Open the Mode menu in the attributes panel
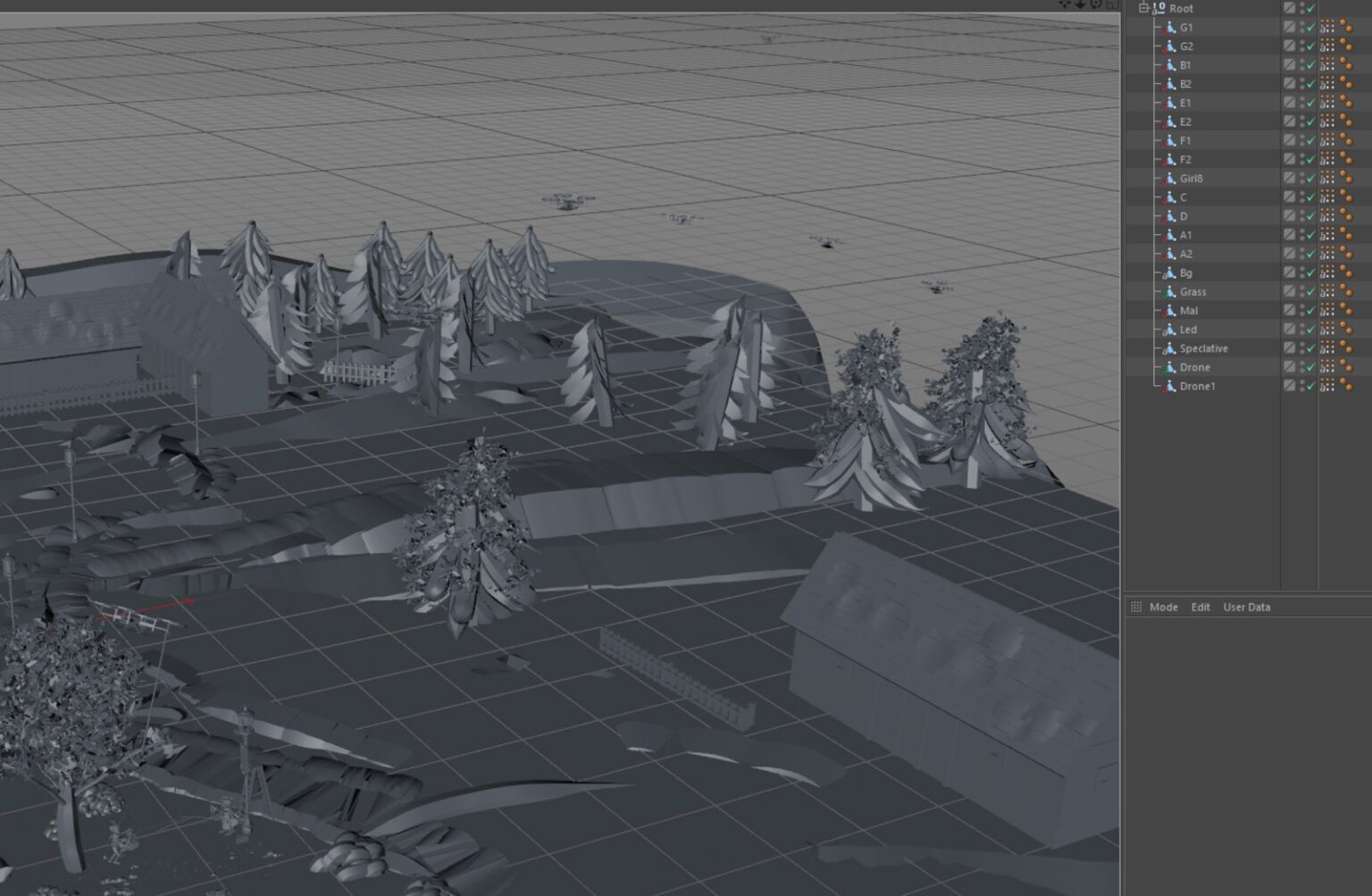 [1164, 607]
